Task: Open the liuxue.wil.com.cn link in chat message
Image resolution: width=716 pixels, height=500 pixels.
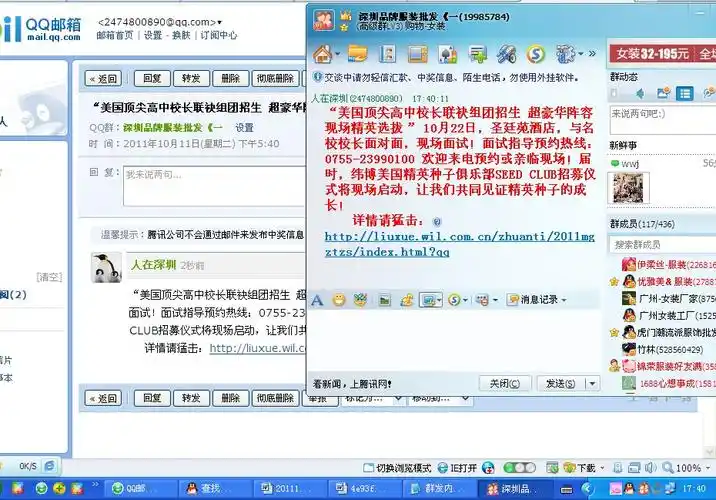Action: click(459, 244)
